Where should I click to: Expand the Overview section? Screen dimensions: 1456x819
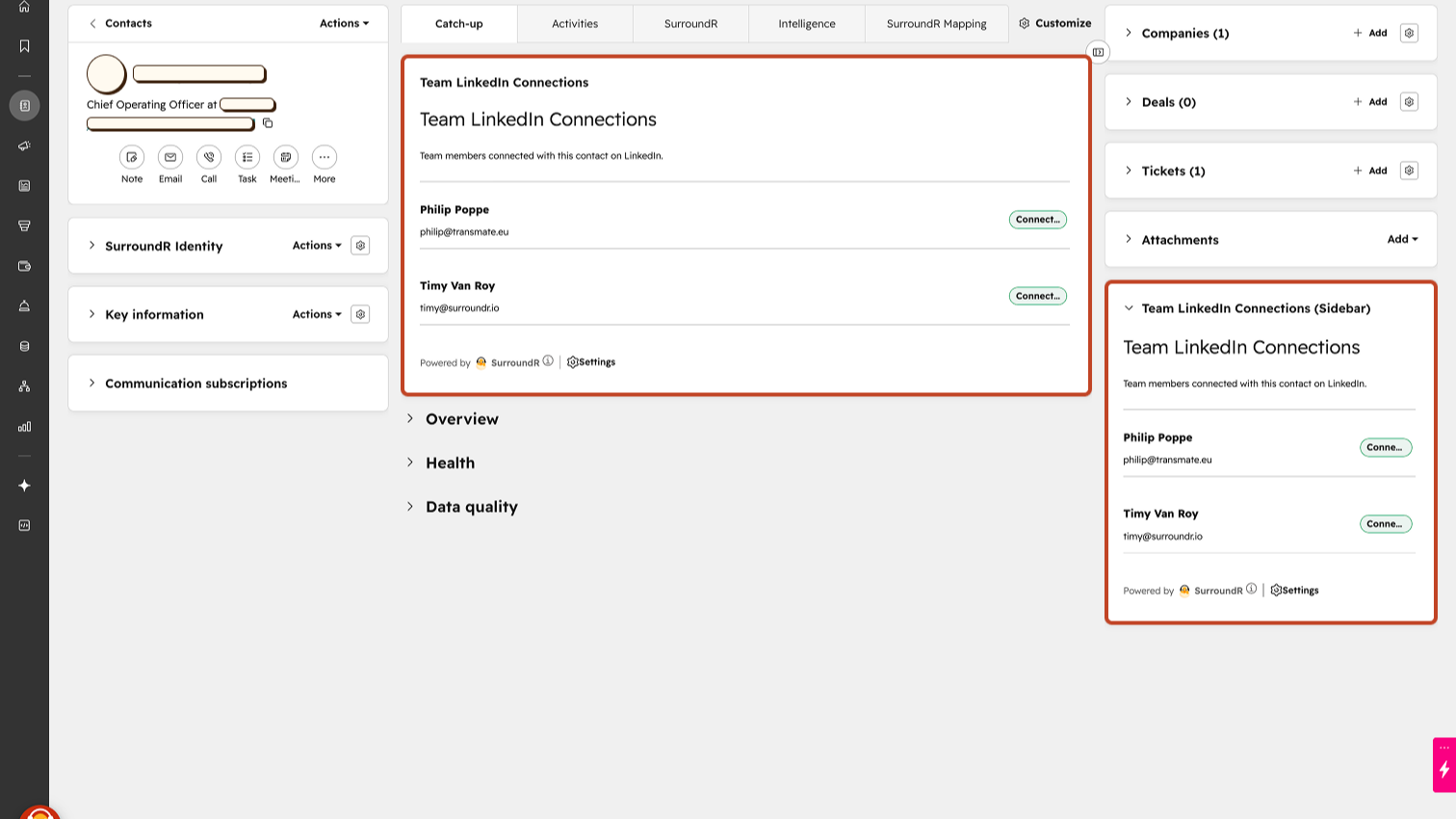pos(410,418)
